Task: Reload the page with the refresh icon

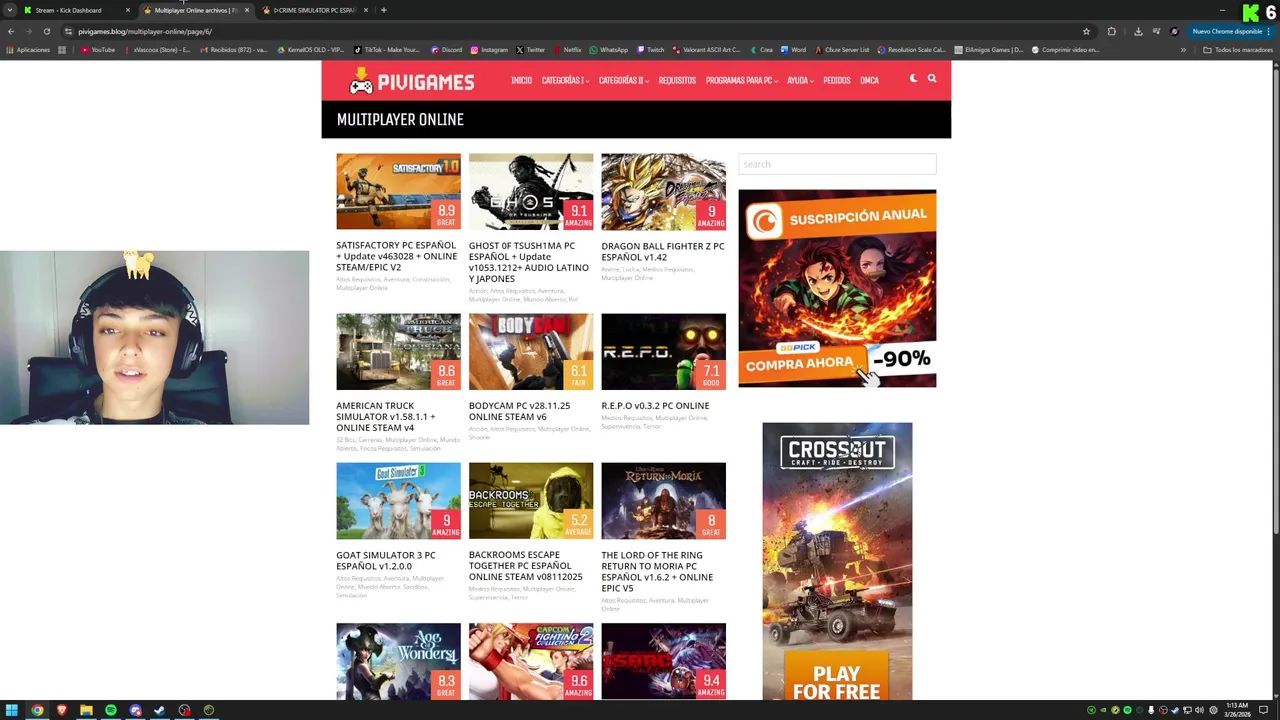Action: (x=46, y=31)
